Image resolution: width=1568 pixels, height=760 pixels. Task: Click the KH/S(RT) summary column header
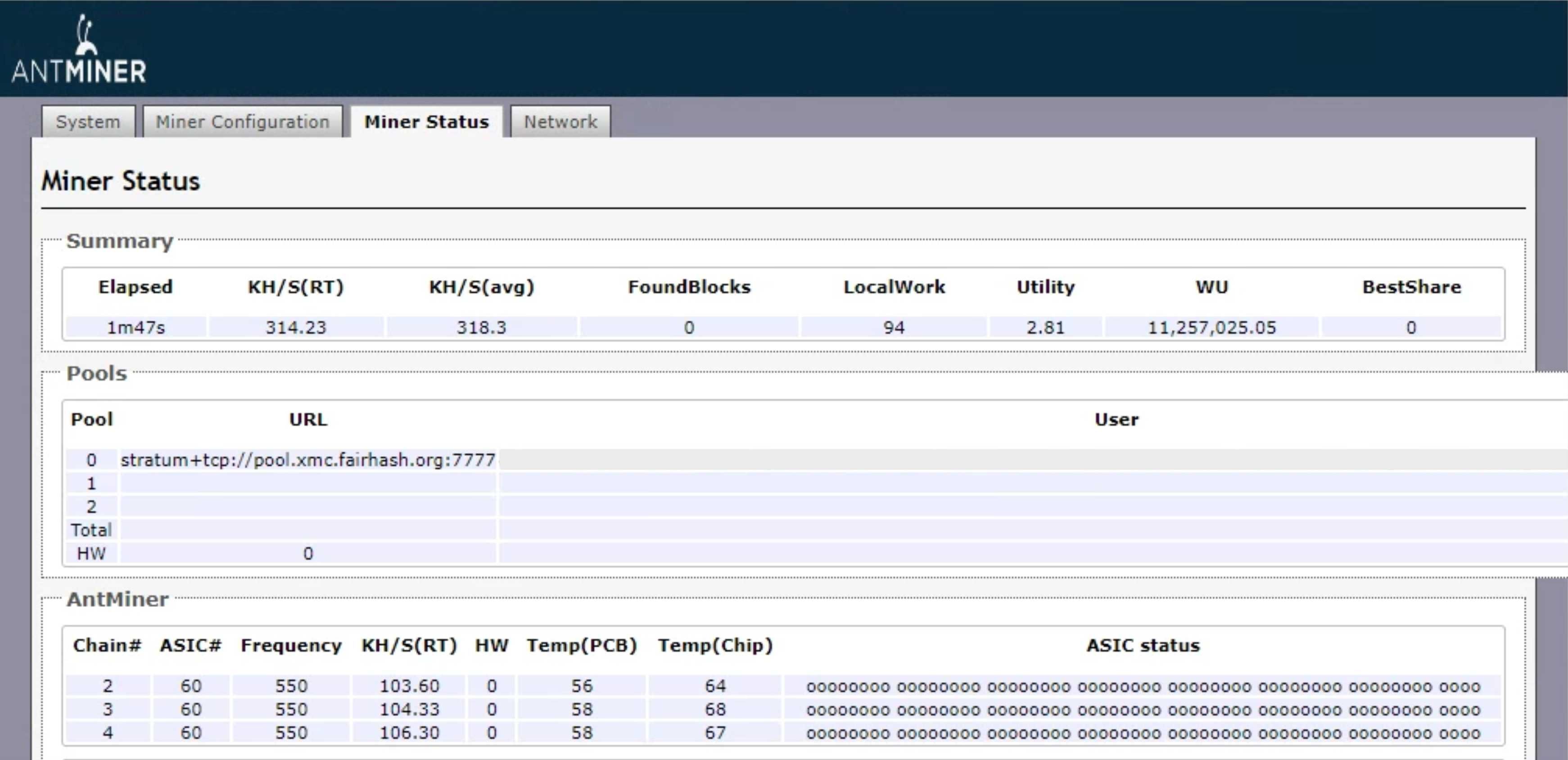click(x=296, y=287)
